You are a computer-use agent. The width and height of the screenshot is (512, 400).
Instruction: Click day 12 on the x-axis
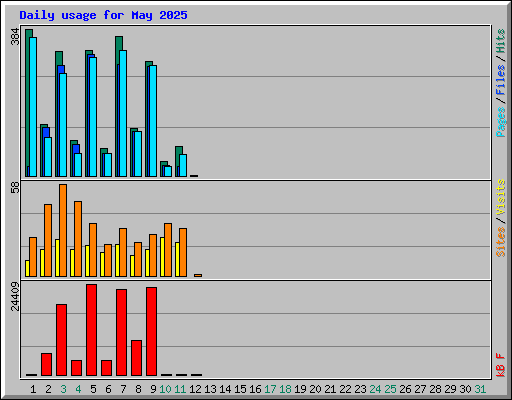(195, 389)
